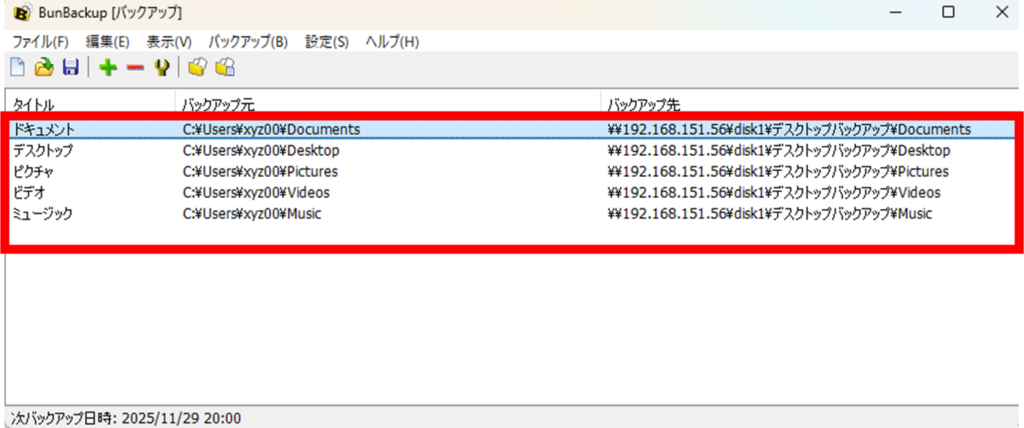
Task: Open the 設定(S) menu
Action: click(327, 42)
